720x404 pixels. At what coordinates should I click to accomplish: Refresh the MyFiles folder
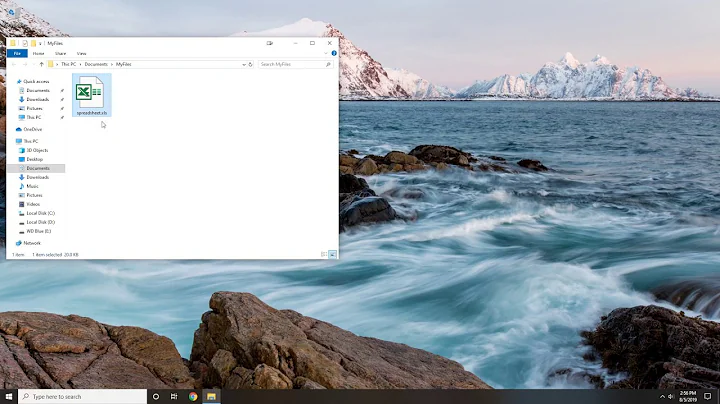[x=250, y=64]
